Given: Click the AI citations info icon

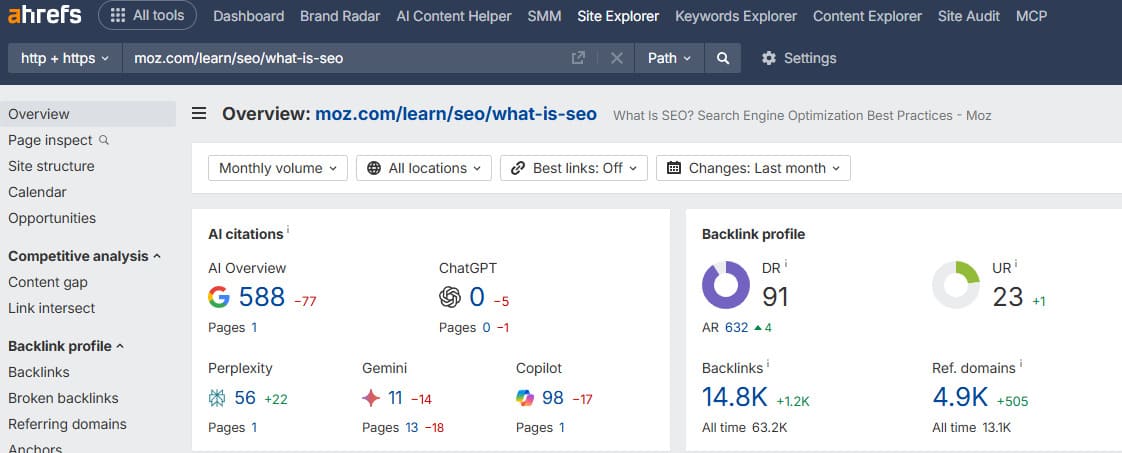Looking at the screenshot, I should pyautogui.click(x=288, y=229).
